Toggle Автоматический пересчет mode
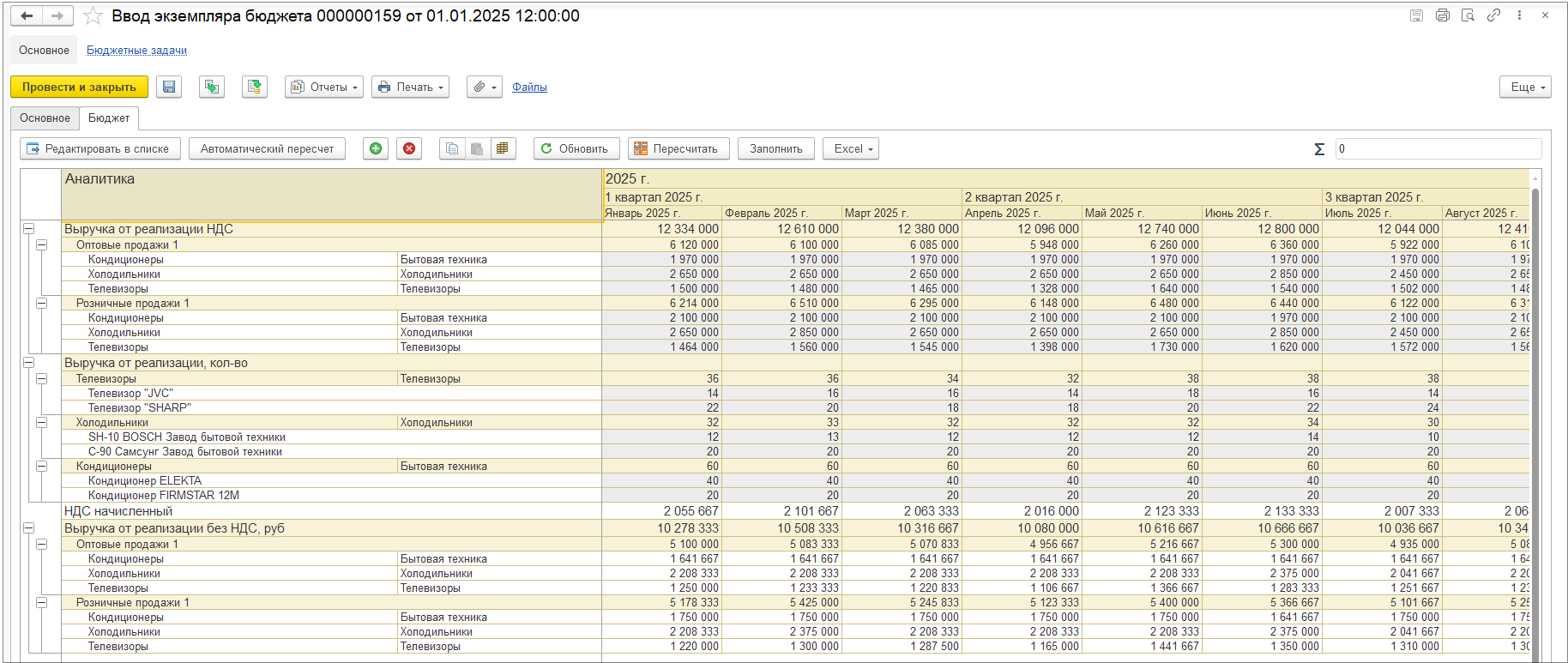 pos(267,148)
